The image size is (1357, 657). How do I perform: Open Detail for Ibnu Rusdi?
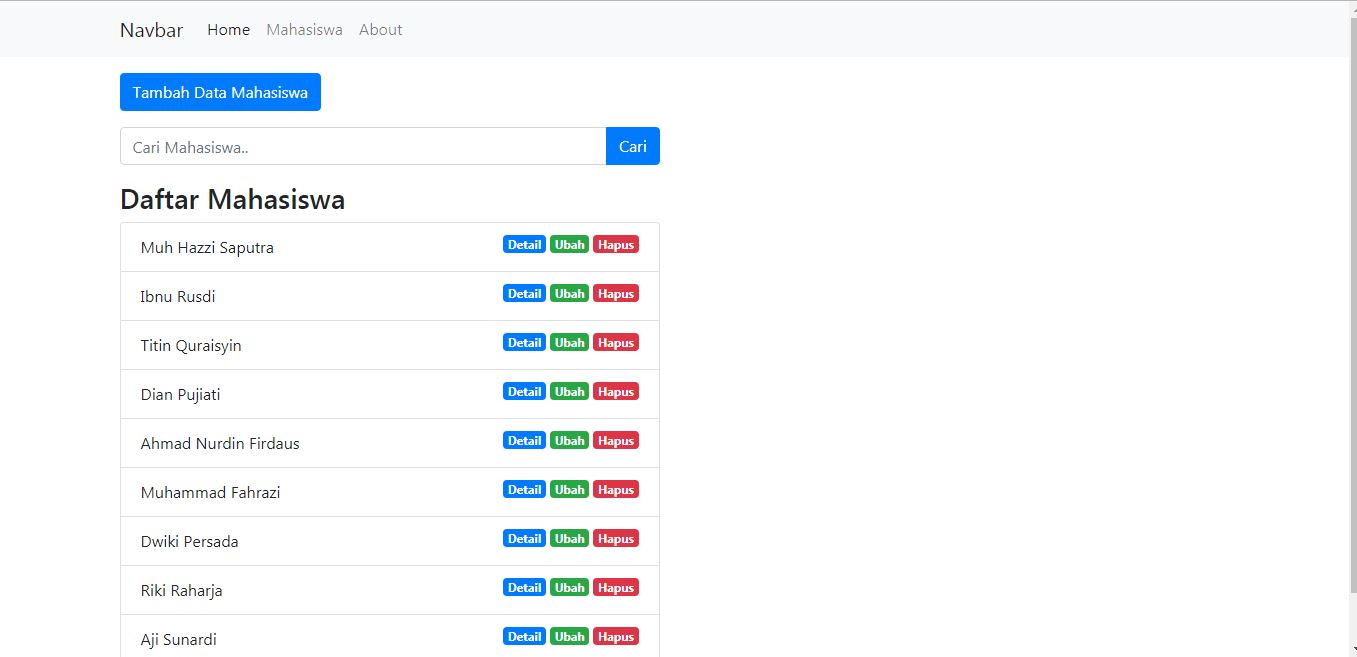[x=524, y=294]
